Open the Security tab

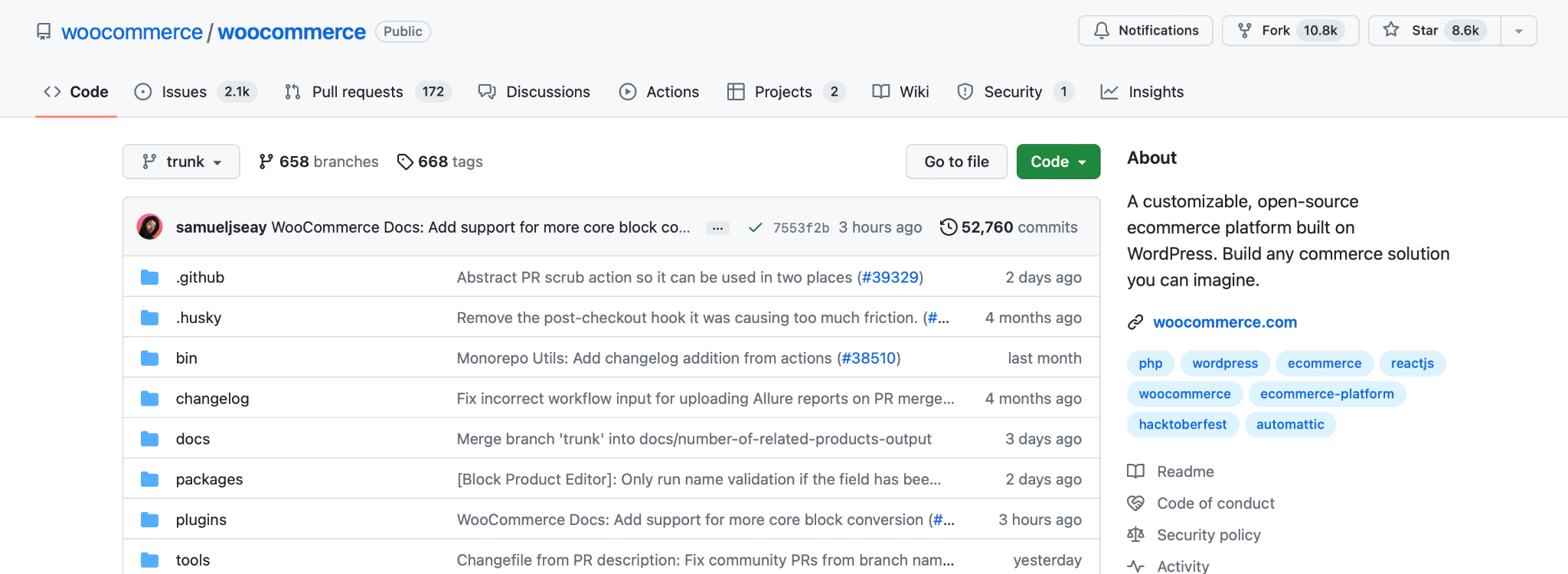click(x=1015, y=92)
